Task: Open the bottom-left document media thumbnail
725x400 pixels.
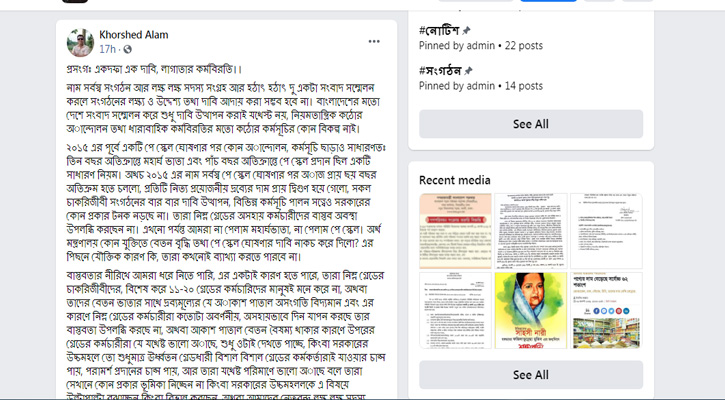Action: 455,310
